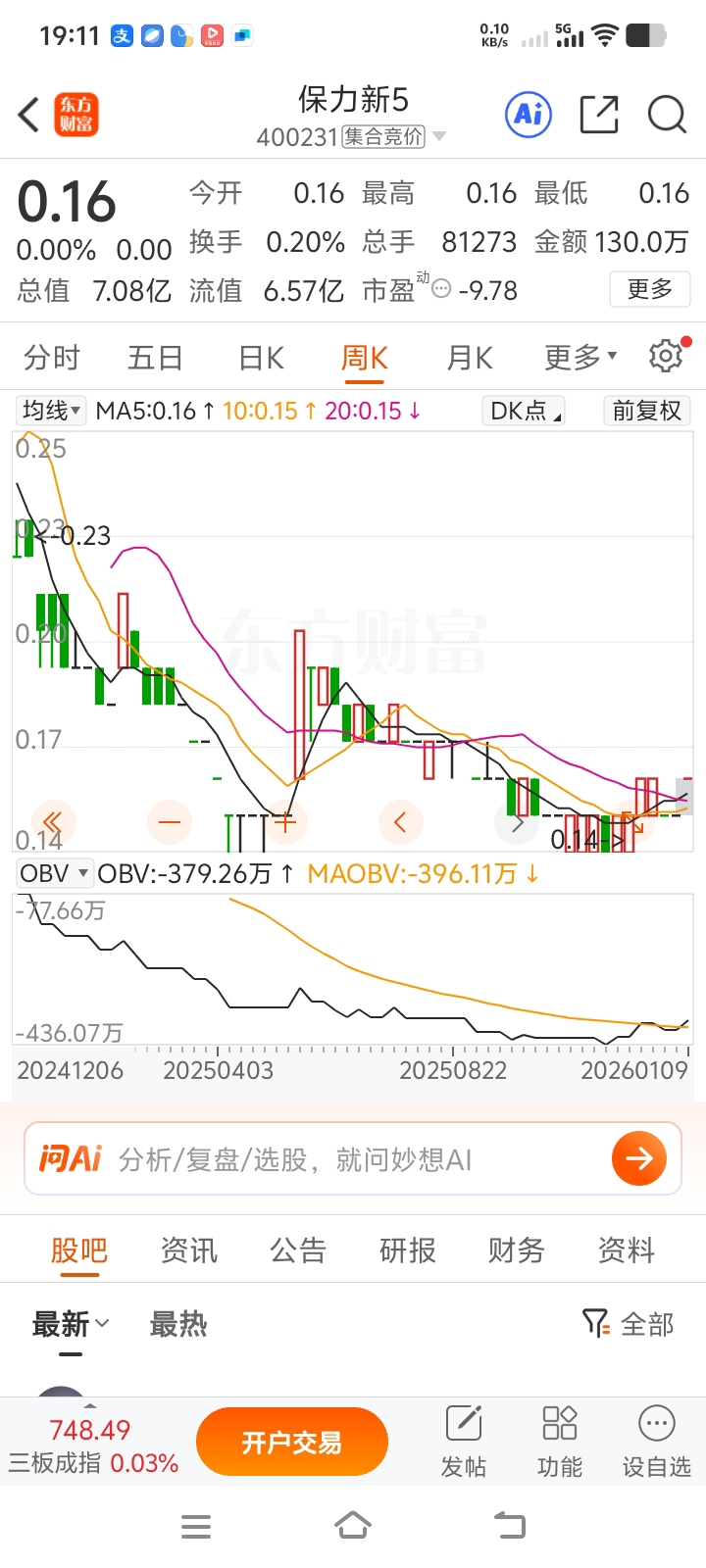Open the 均线 indicator dropdown
Viewport: 706px width, 1568px height.
(51, 411)
